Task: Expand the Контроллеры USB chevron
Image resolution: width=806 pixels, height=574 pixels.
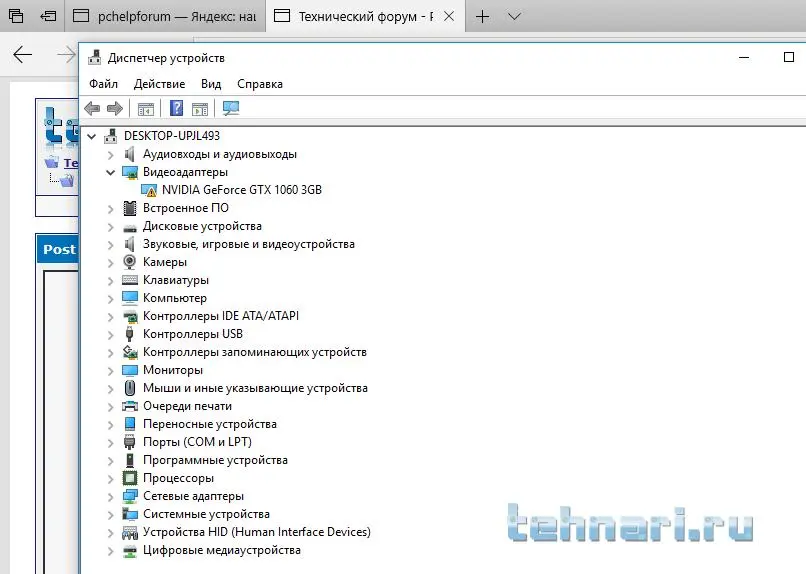Action: tap(111, 335)
